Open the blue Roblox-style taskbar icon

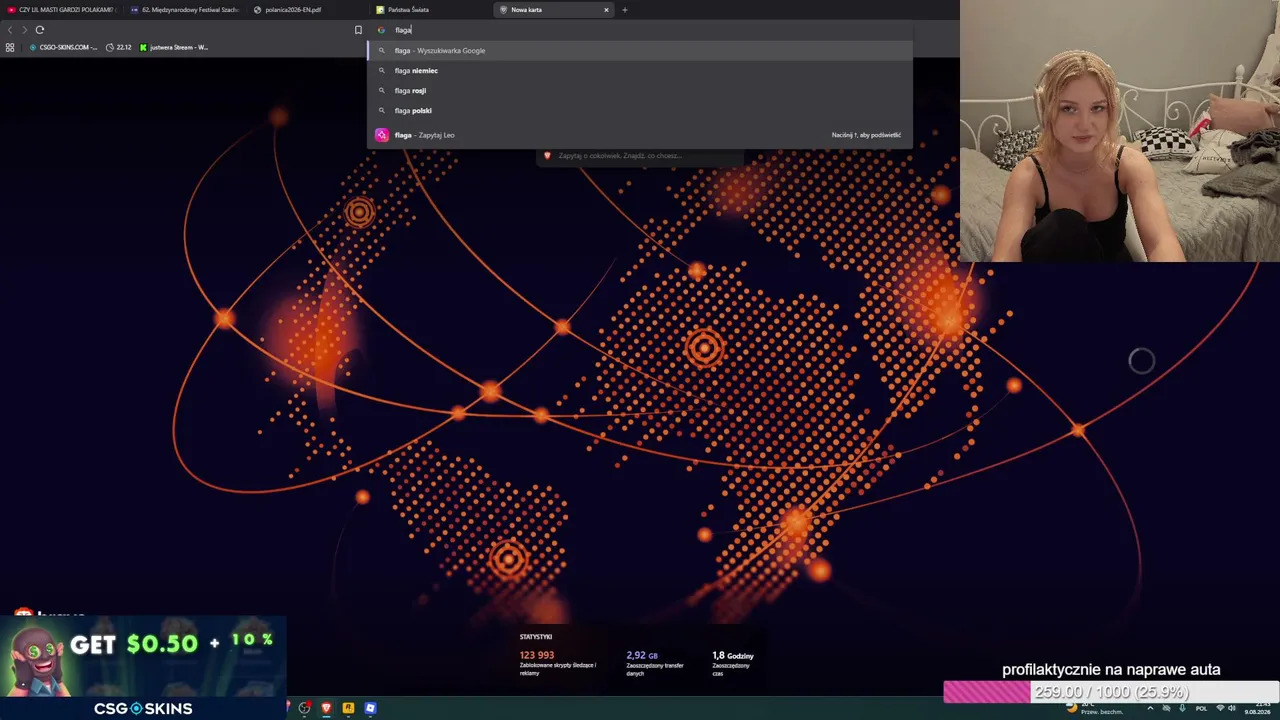click(x=370, y=708)
